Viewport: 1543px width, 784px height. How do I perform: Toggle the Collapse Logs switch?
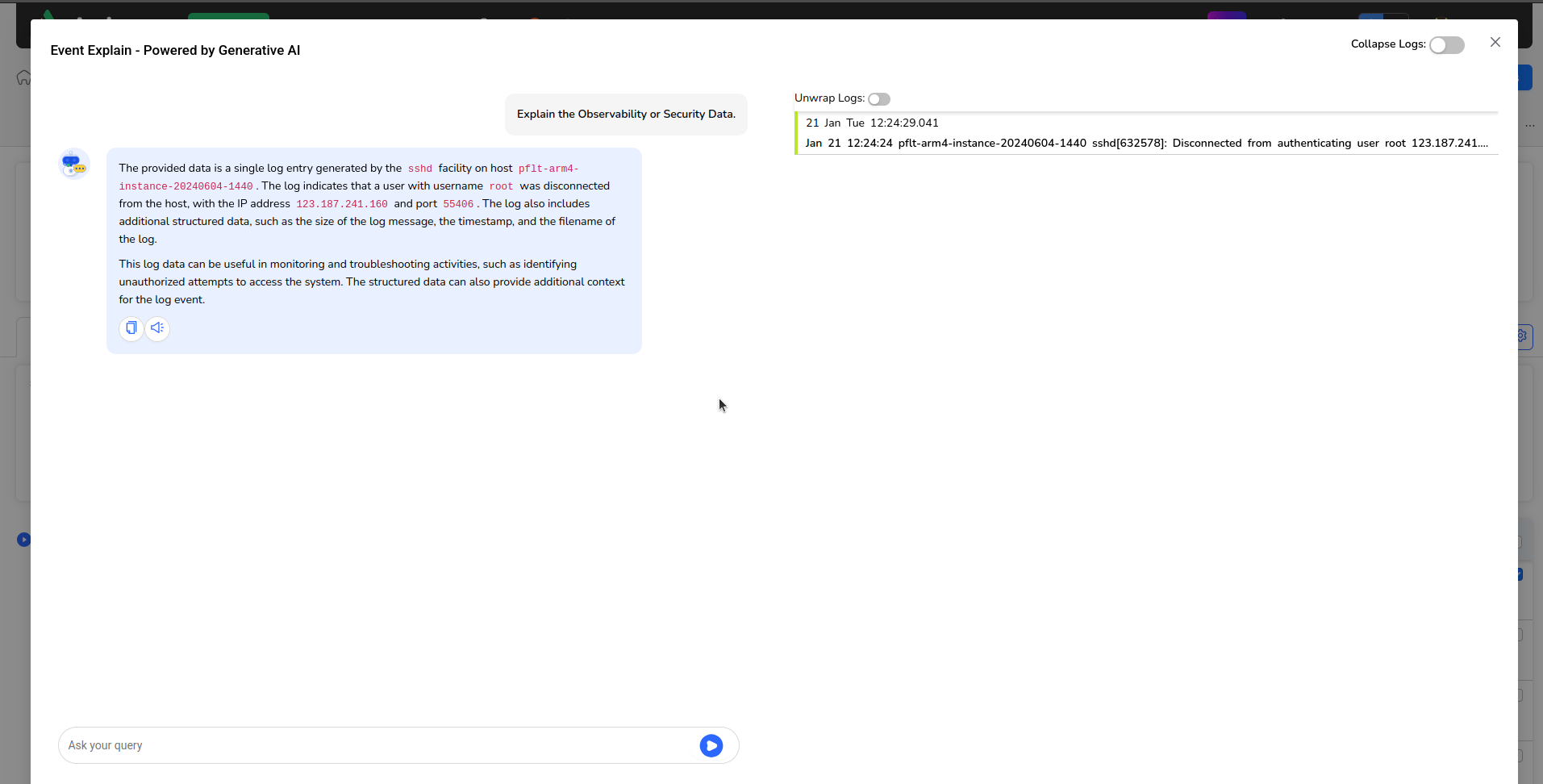[1446, 45]
